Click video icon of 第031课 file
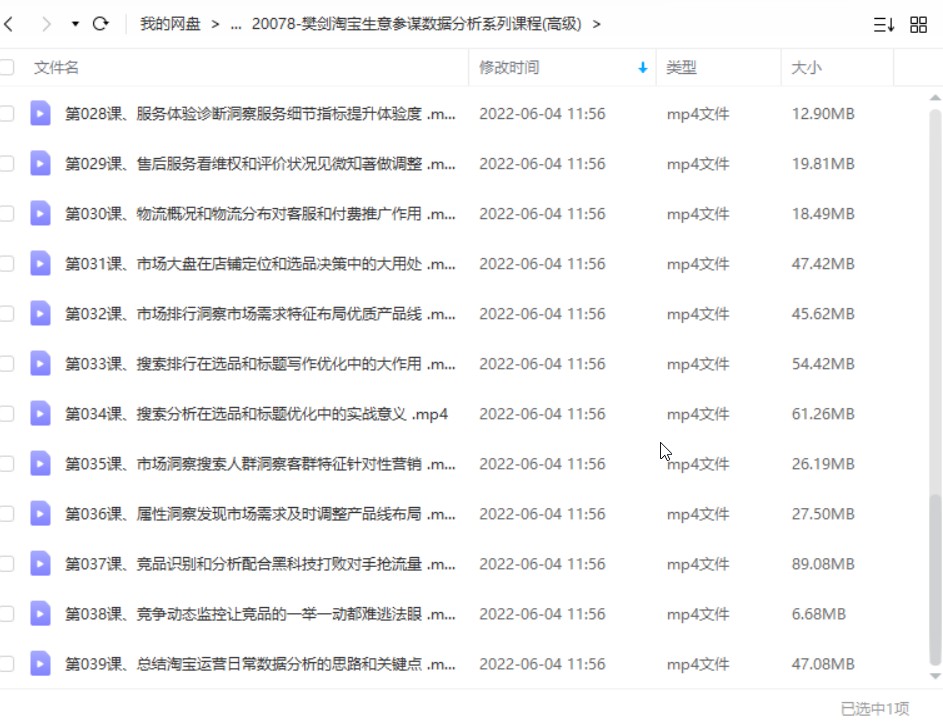This screenshot has height=725, width=943. point(40,263)
